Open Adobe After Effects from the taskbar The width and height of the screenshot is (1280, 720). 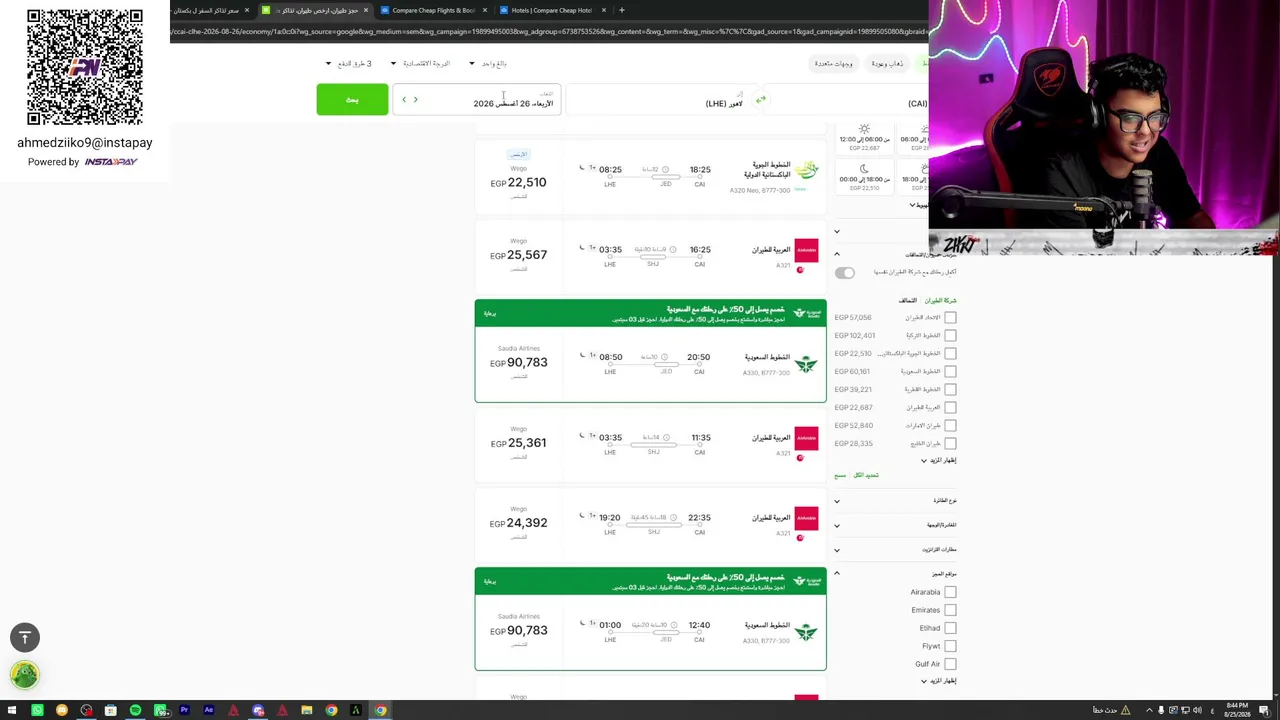tap(209, 711)
